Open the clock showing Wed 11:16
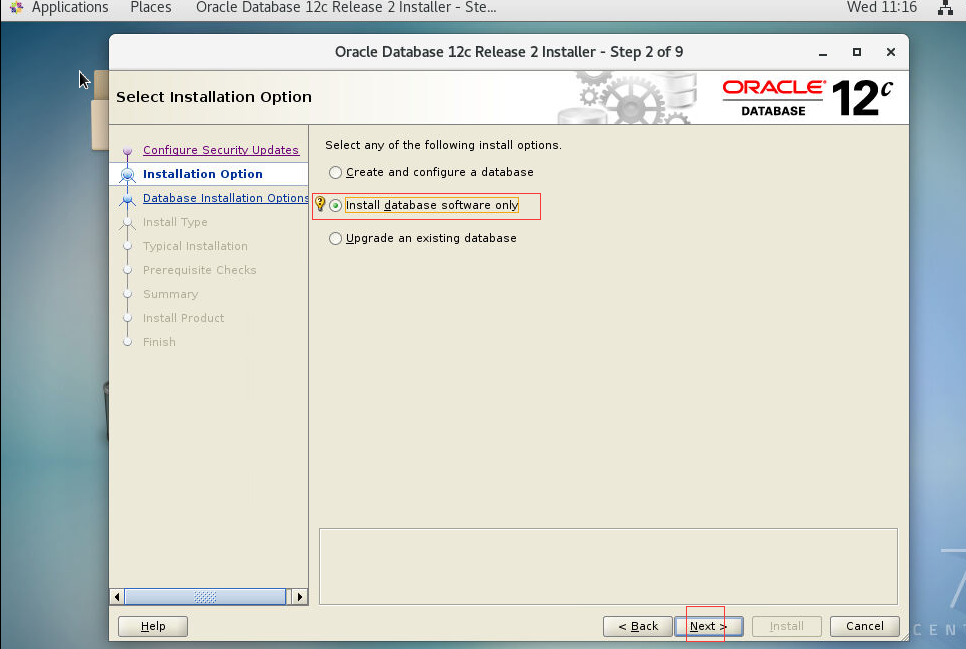This screenshot has height=649, width=966. tap(882, 7)
